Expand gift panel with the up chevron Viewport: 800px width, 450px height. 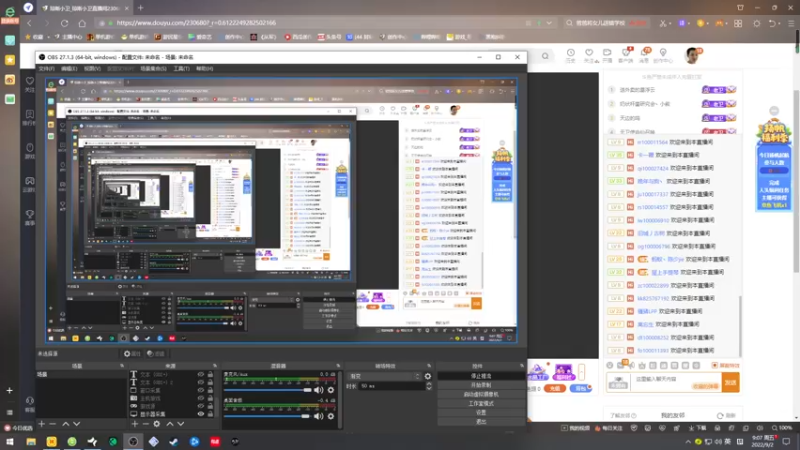coord(581,371)
